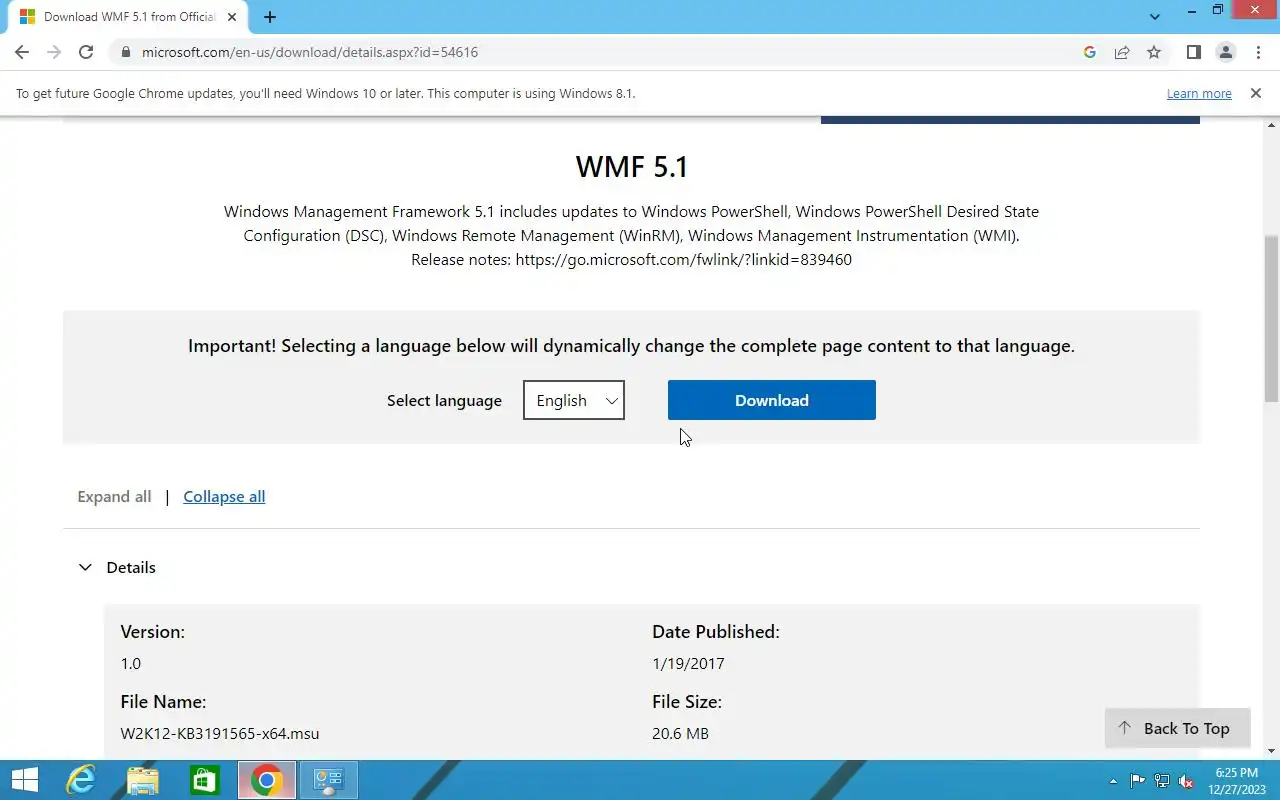
Task: Open the Windows Start button
Action: (24, 780)
